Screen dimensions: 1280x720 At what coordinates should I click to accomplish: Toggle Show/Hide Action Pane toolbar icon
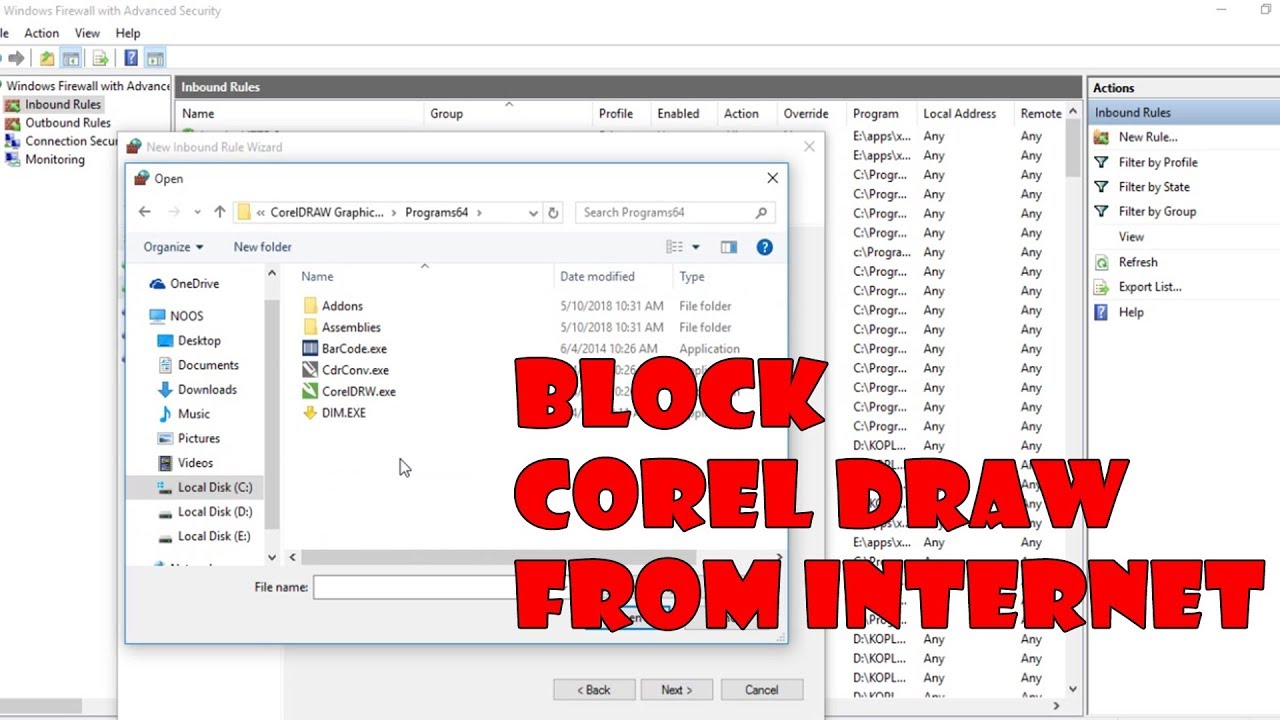click(154, 58)
